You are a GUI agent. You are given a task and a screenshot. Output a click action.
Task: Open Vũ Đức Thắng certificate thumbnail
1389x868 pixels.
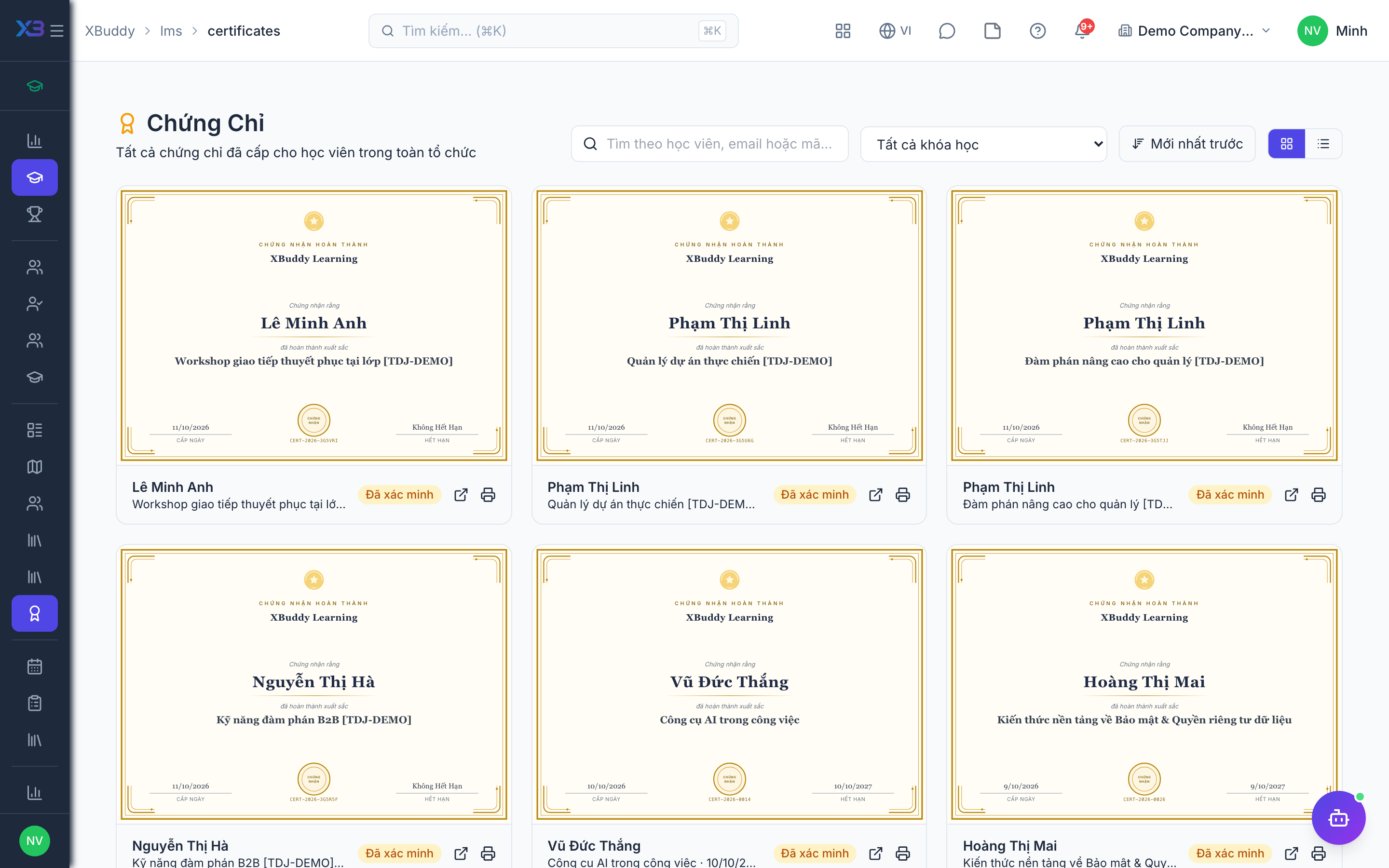[730, 684]
